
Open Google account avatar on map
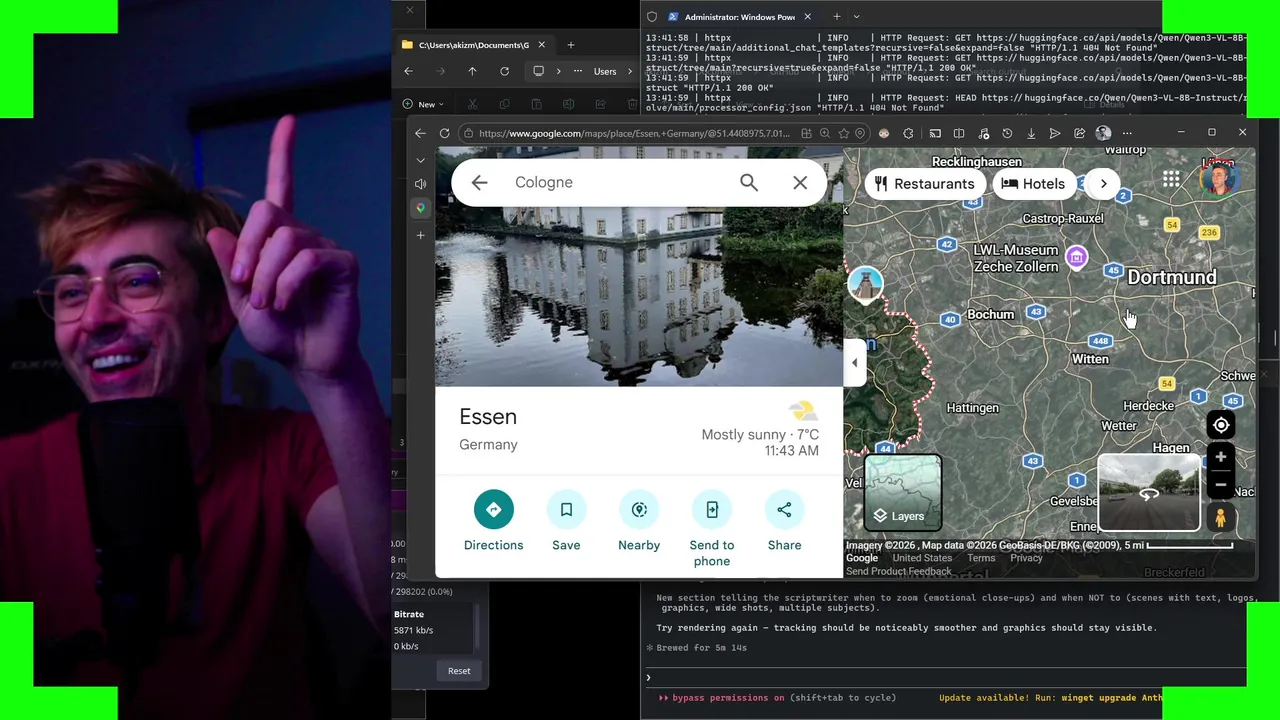coord(1218,179)
